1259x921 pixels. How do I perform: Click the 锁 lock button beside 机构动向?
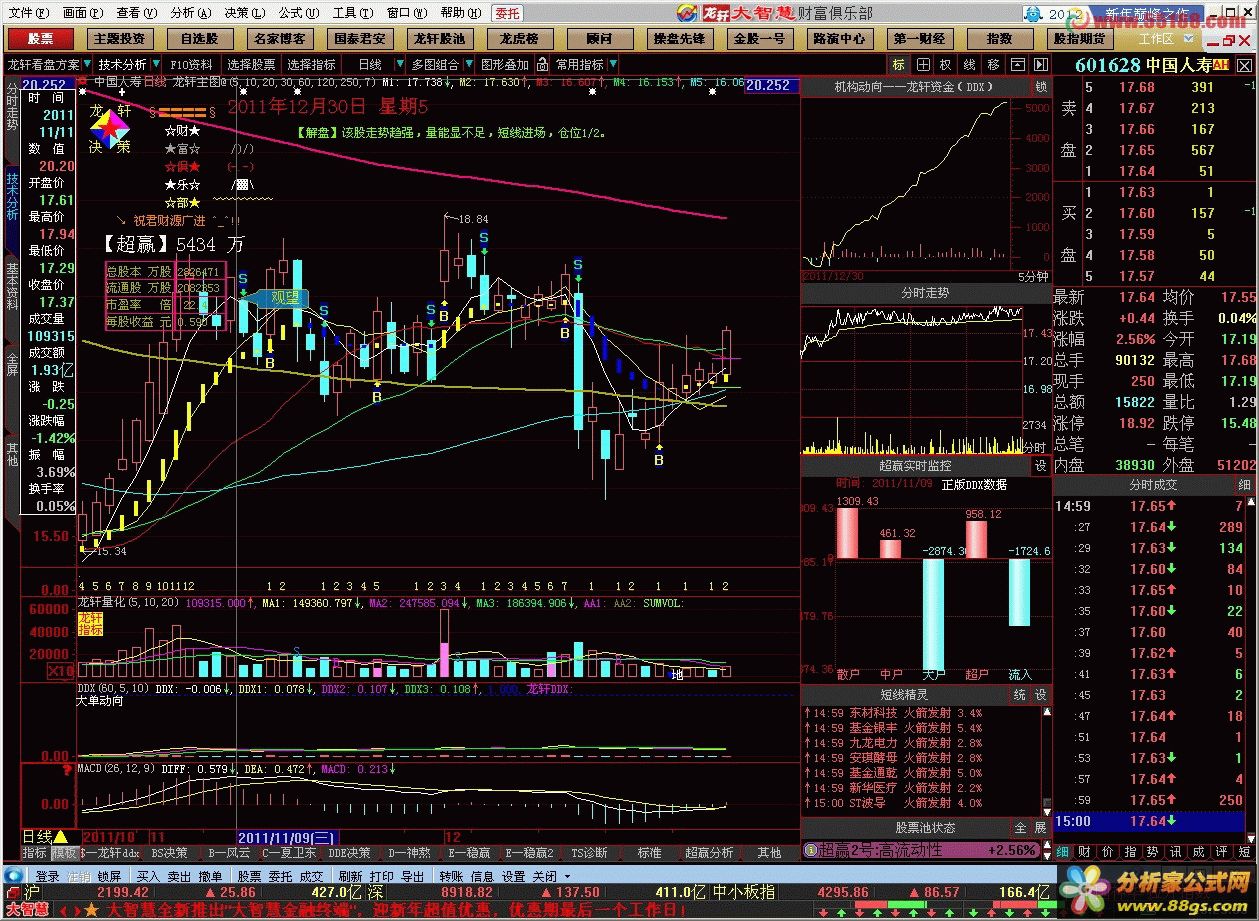coord(1041,86)
